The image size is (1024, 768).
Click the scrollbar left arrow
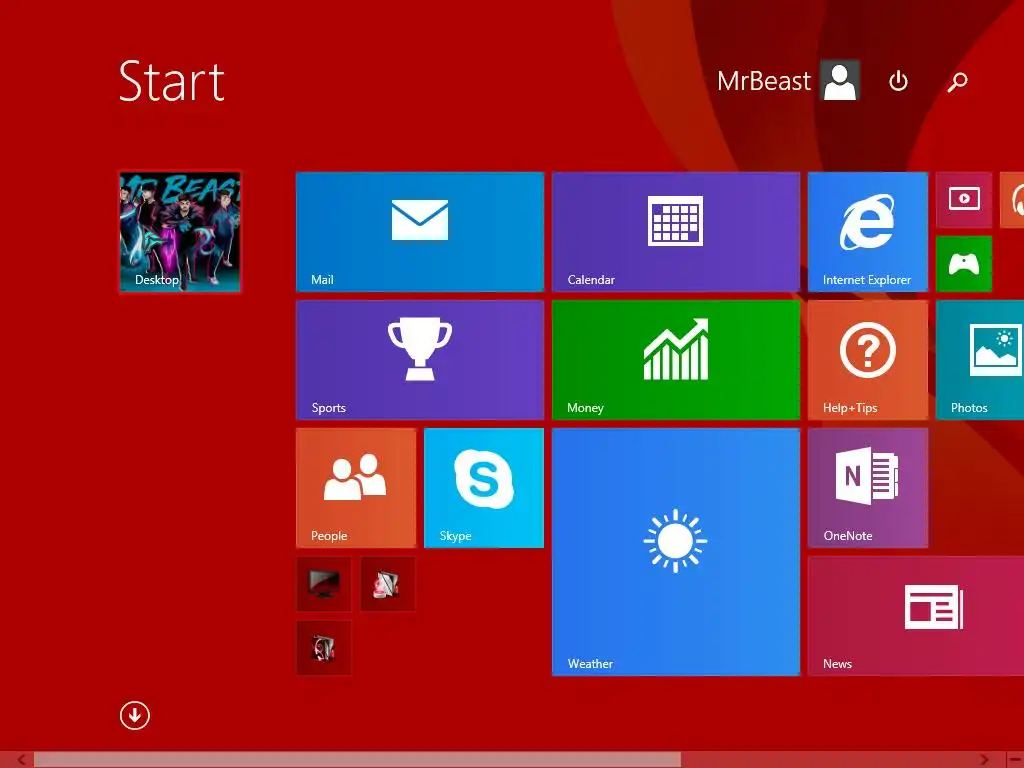point(22,760)
